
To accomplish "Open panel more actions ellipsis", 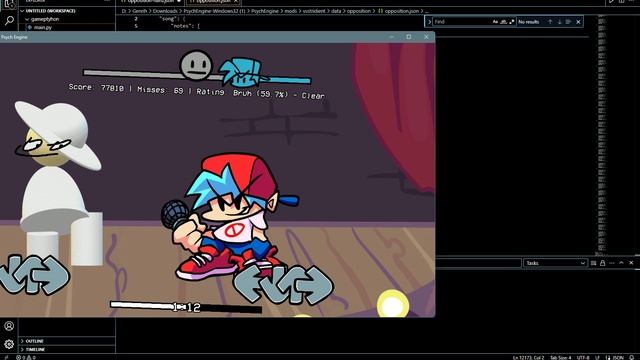I will coord(611,263).
